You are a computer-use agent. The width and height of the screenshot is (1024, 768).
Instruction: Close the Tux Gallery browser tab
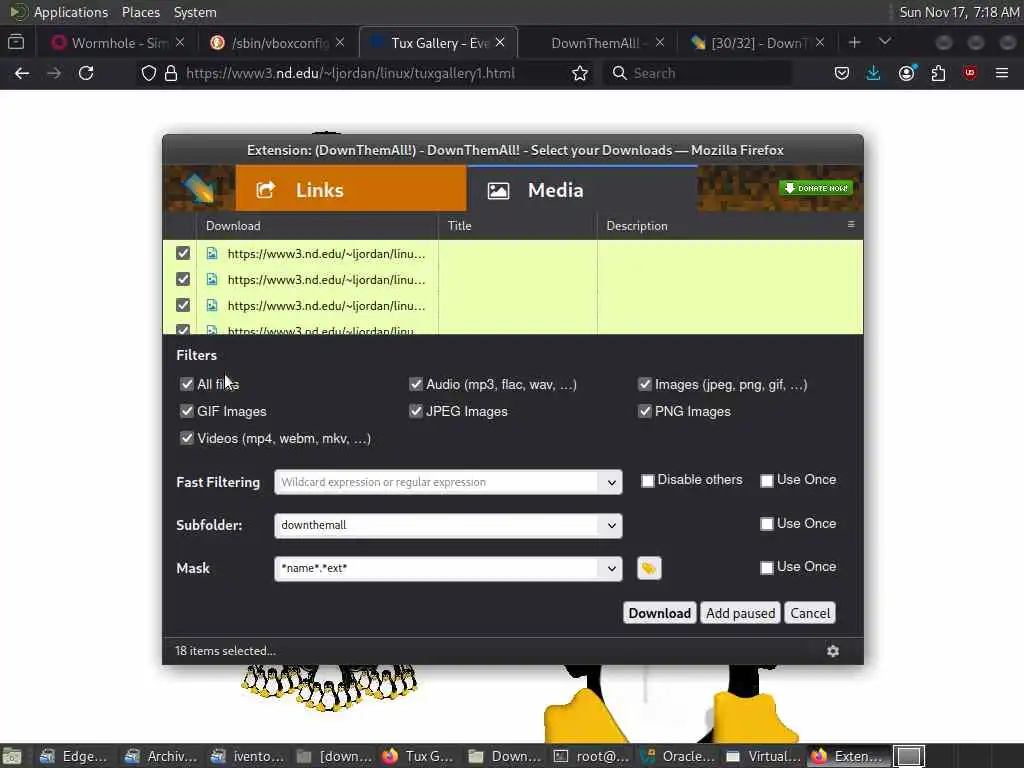[500, 42]
